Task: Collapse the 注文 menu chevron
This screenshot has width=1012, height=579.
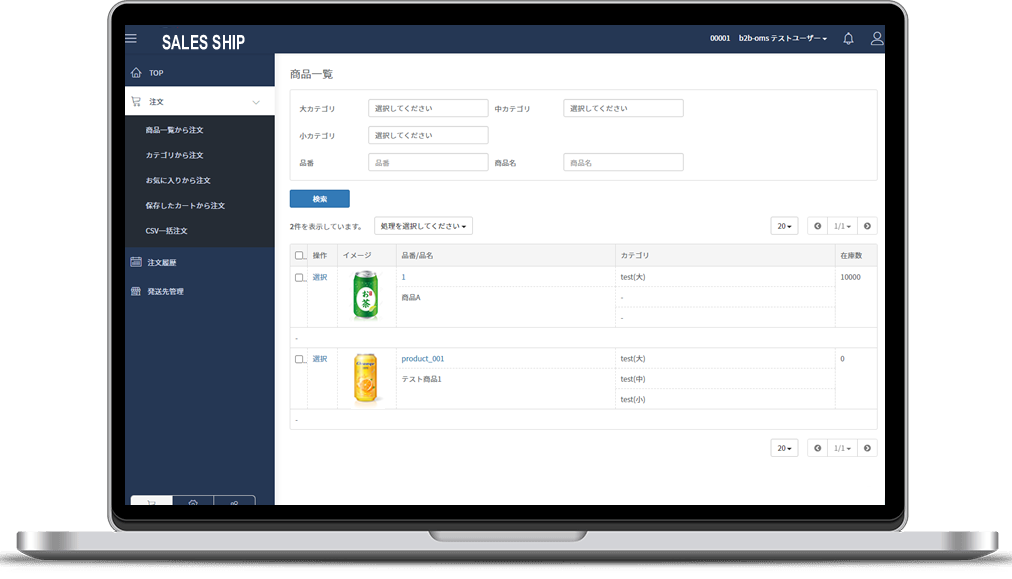Action: pyautogui.click(x=256, y=102)
